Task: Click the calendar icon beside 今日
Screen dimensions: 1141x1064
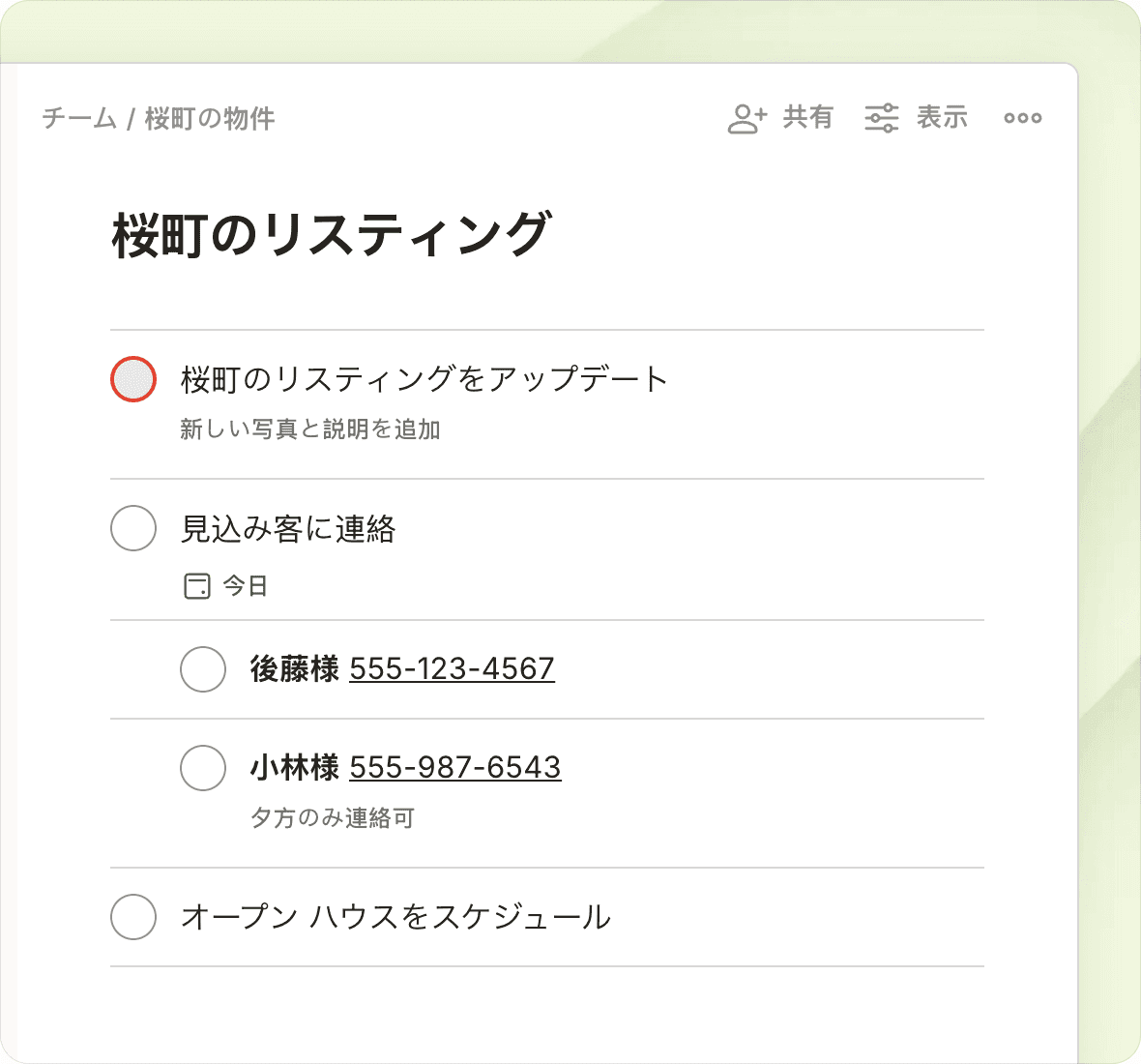Action: pos(197,586)
